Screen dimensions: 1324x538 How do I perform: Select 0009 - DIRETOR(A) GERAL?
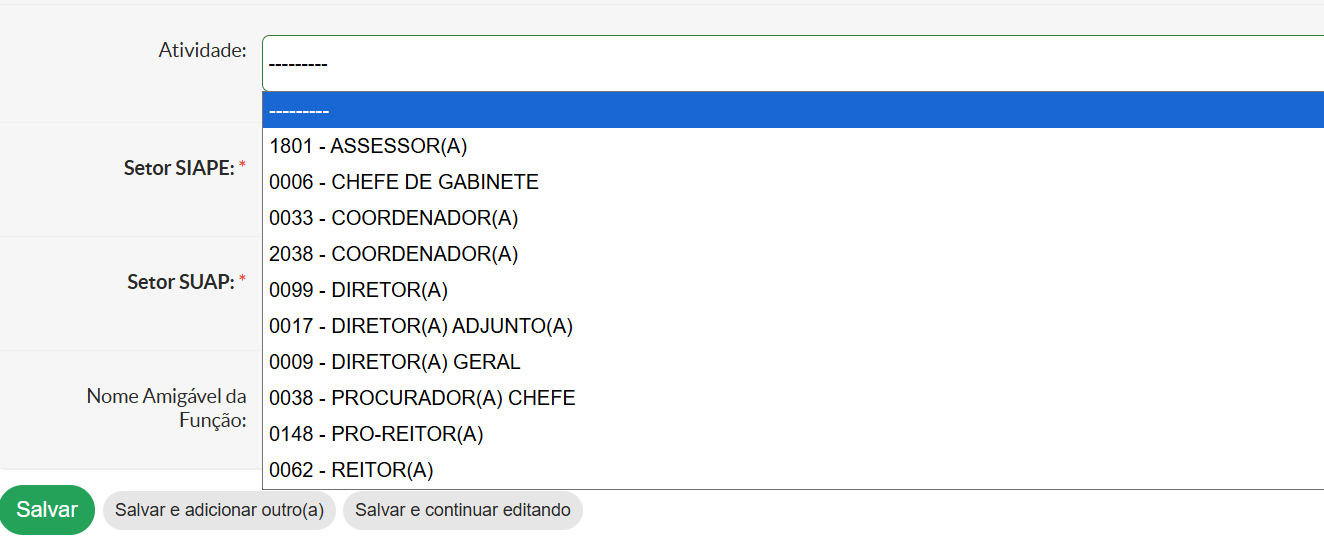click(395, 362)
